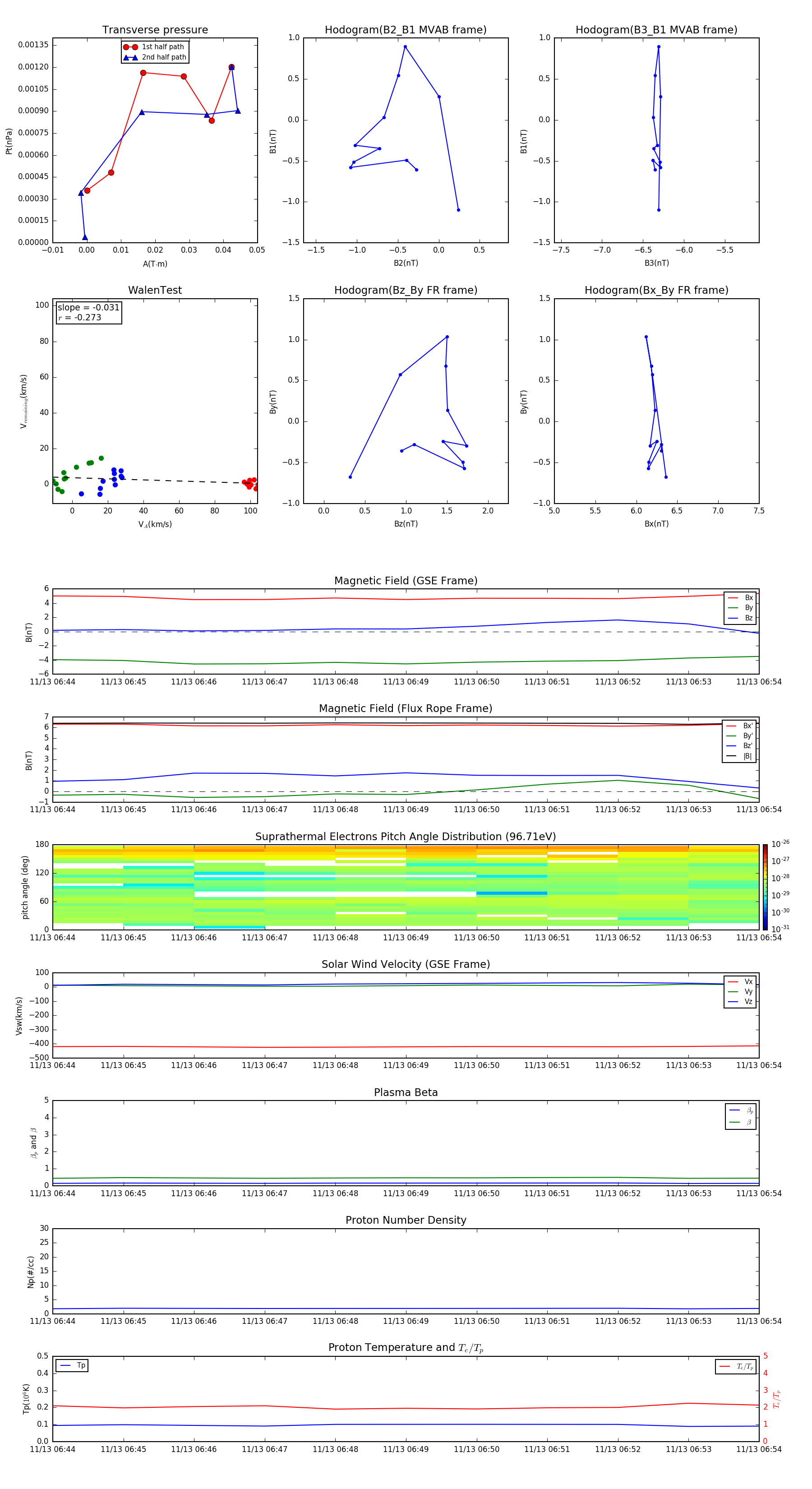Image resolution: width=812 pixels, height=1489 pixels.
Task: Click the 'Solar Wind Velocity (GSE Frame)' title
Action: click(x=406, y=964)
